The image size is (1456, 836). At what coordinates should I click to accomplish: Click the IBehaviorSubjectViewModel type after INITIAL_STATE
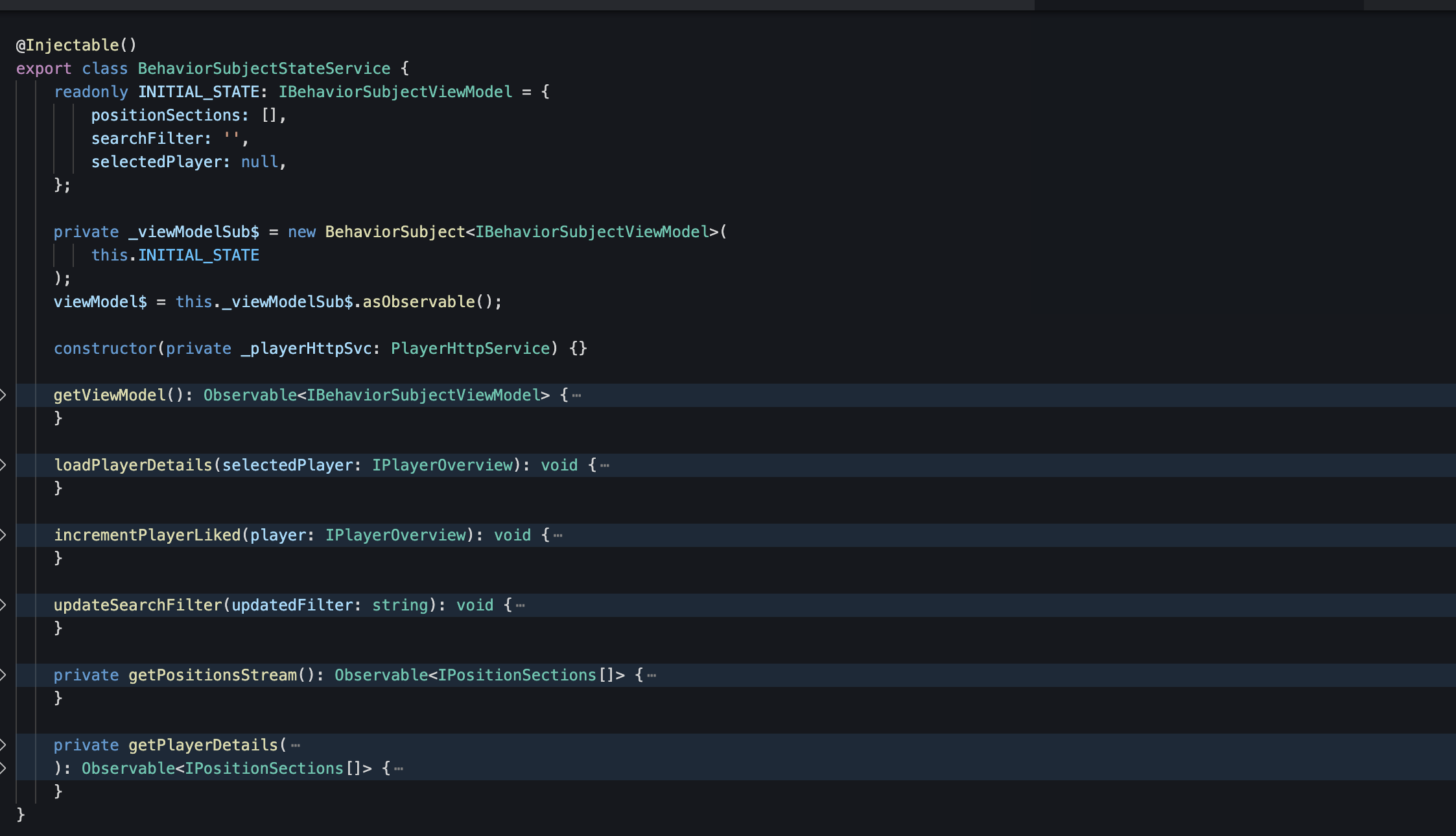tap(395, 91)
